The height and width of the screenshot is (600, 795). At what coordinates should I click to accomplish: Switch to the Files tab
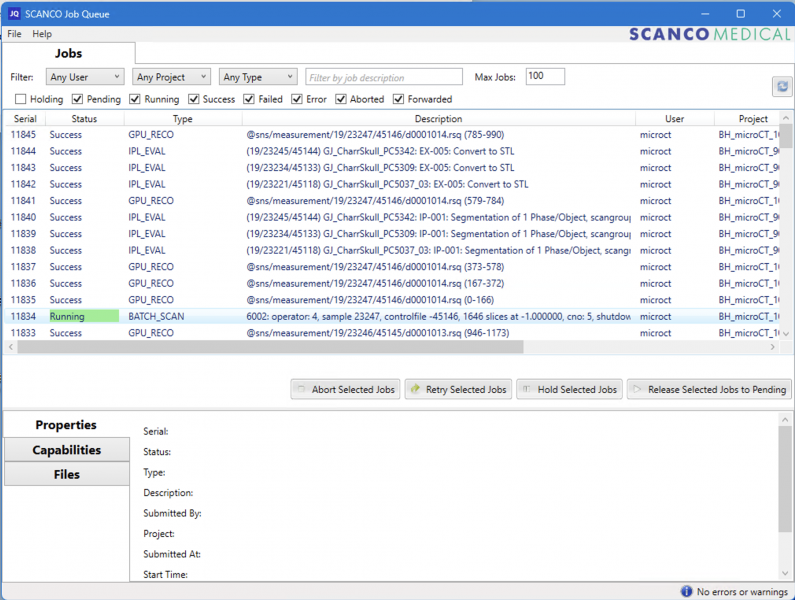click(x=66, y=474)
